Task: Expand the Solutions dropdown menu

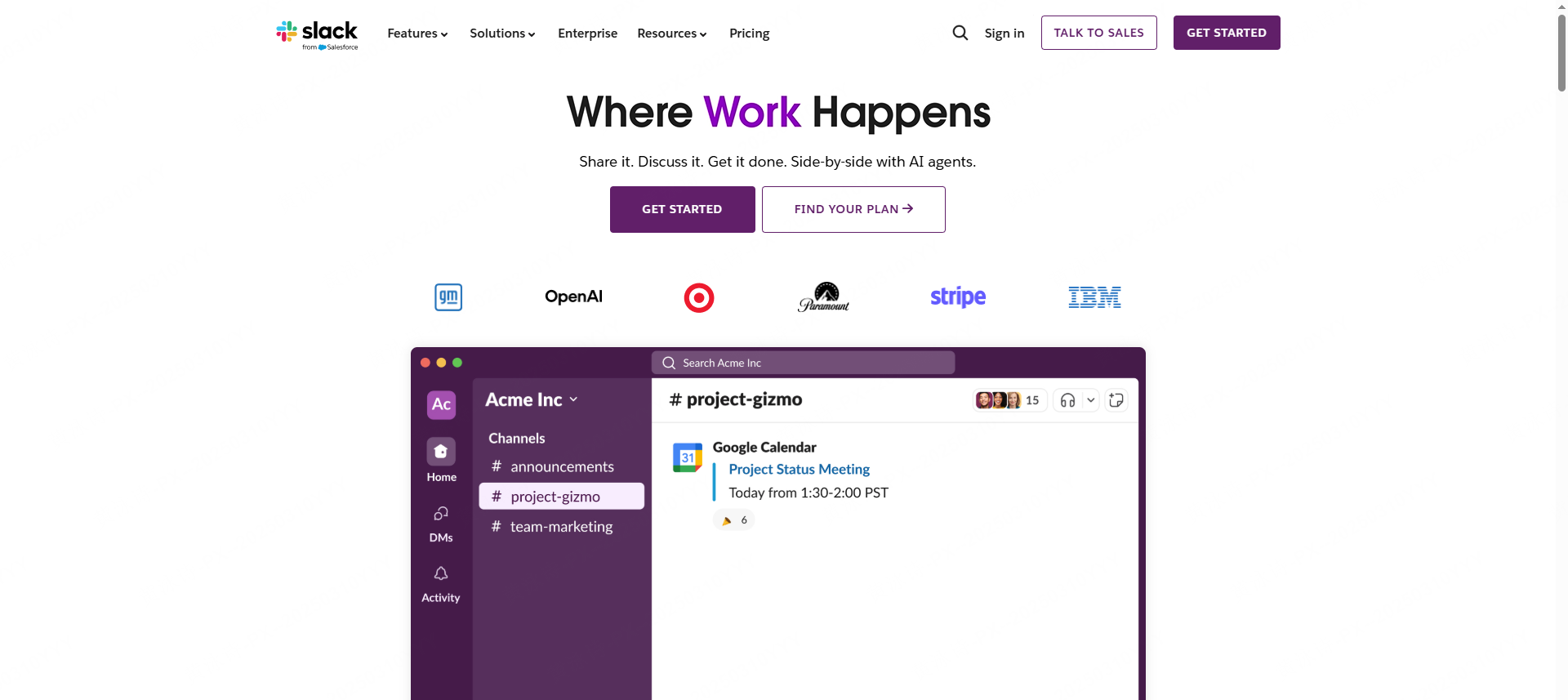Action: [502, 33]
